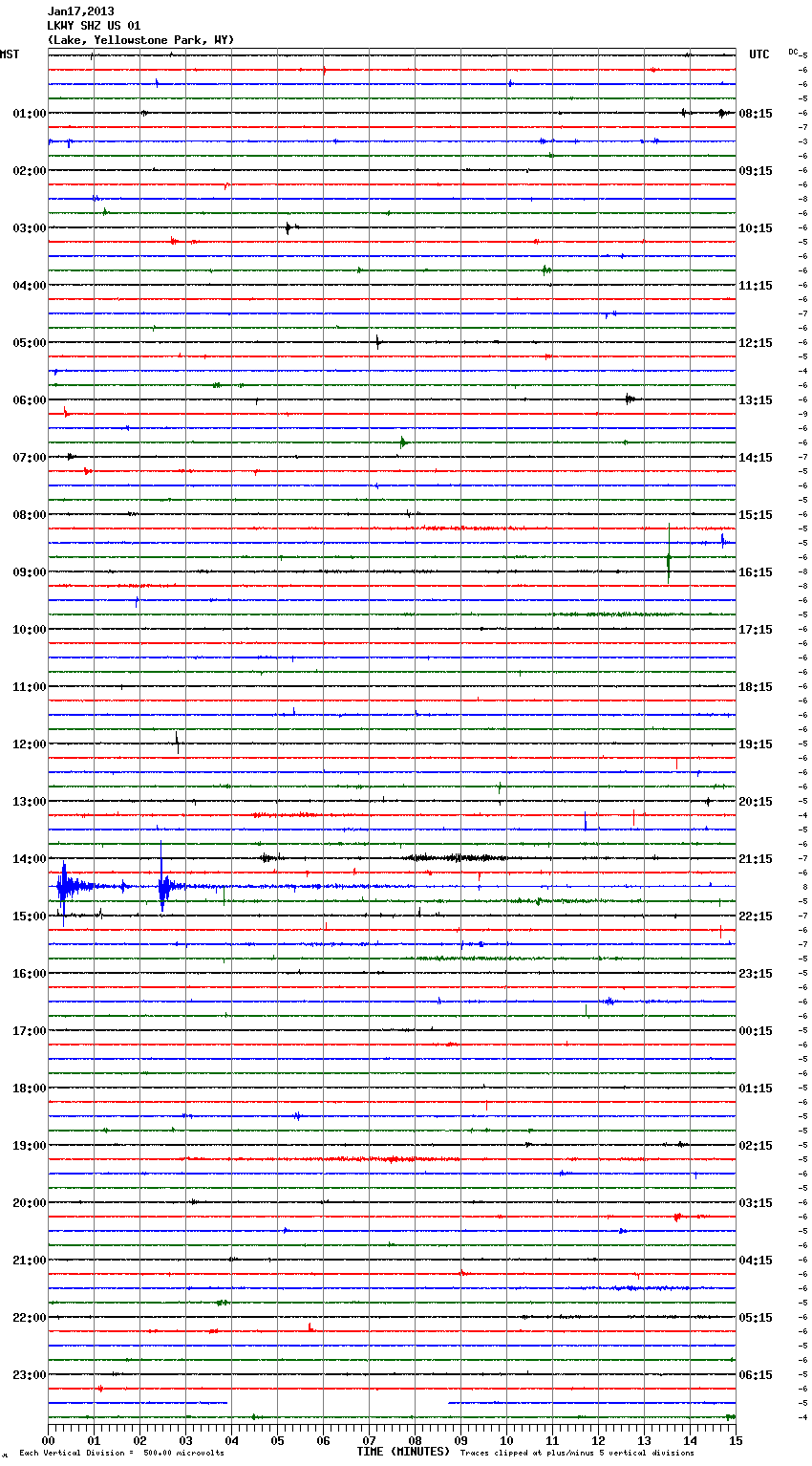Image resolution: width=812 pixels, height=1466 pixels.
Task: Click the black spike on the 12:00 trace
Action: pyautogui.click(x=177, y=744)
